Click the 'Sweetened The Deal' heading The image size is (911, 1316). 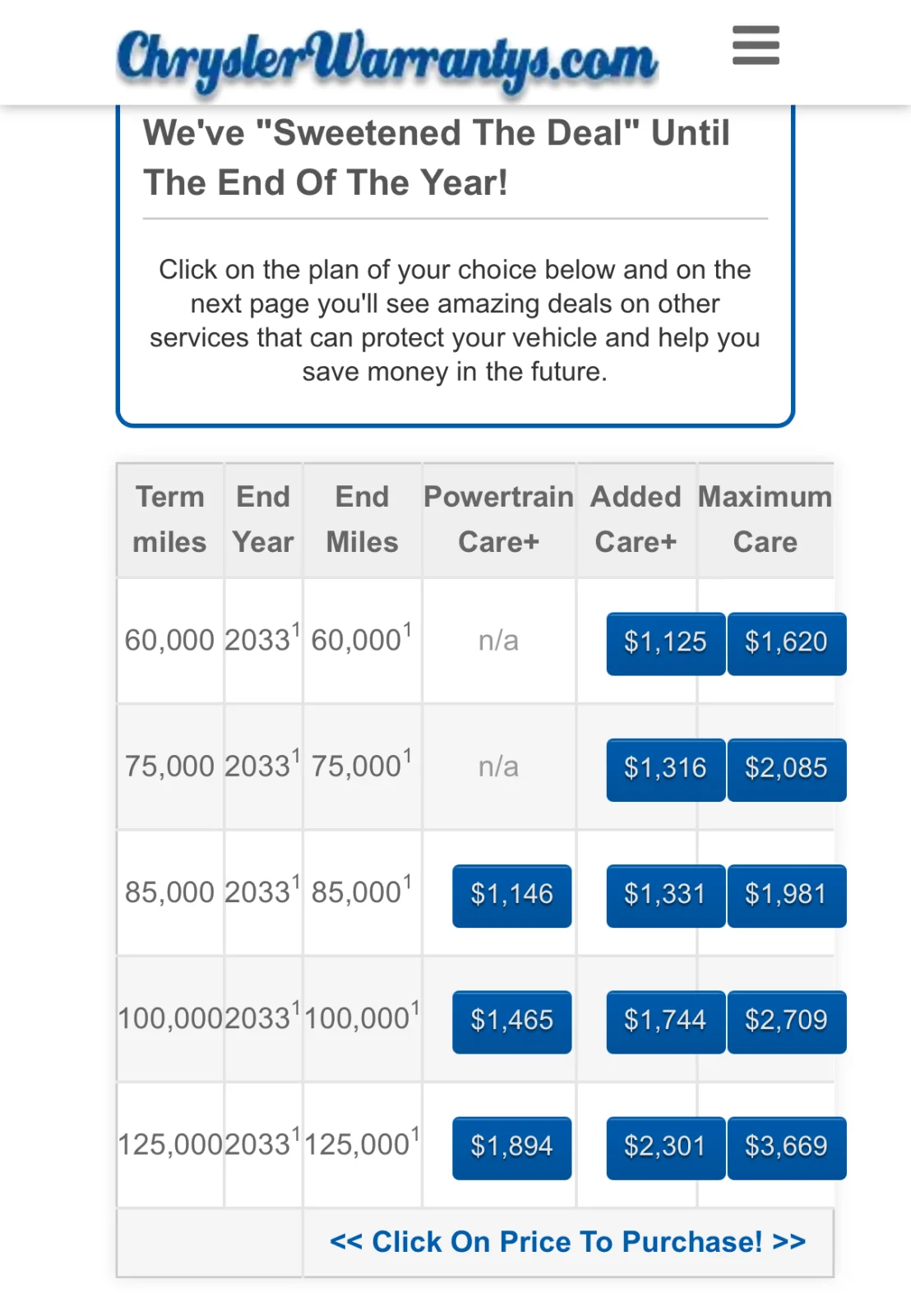pyautogui.click(x=437, y=158)
